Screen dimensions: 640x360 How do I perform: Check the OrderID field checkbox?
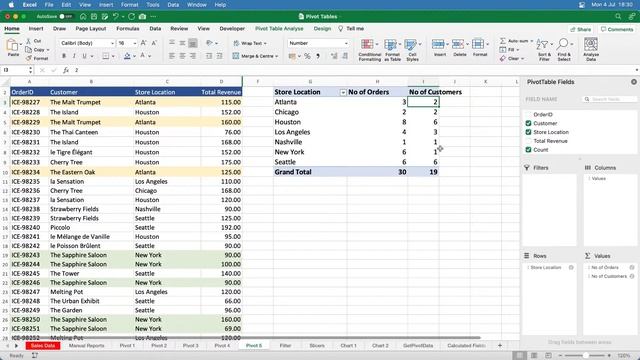click(x=528, y=114)
